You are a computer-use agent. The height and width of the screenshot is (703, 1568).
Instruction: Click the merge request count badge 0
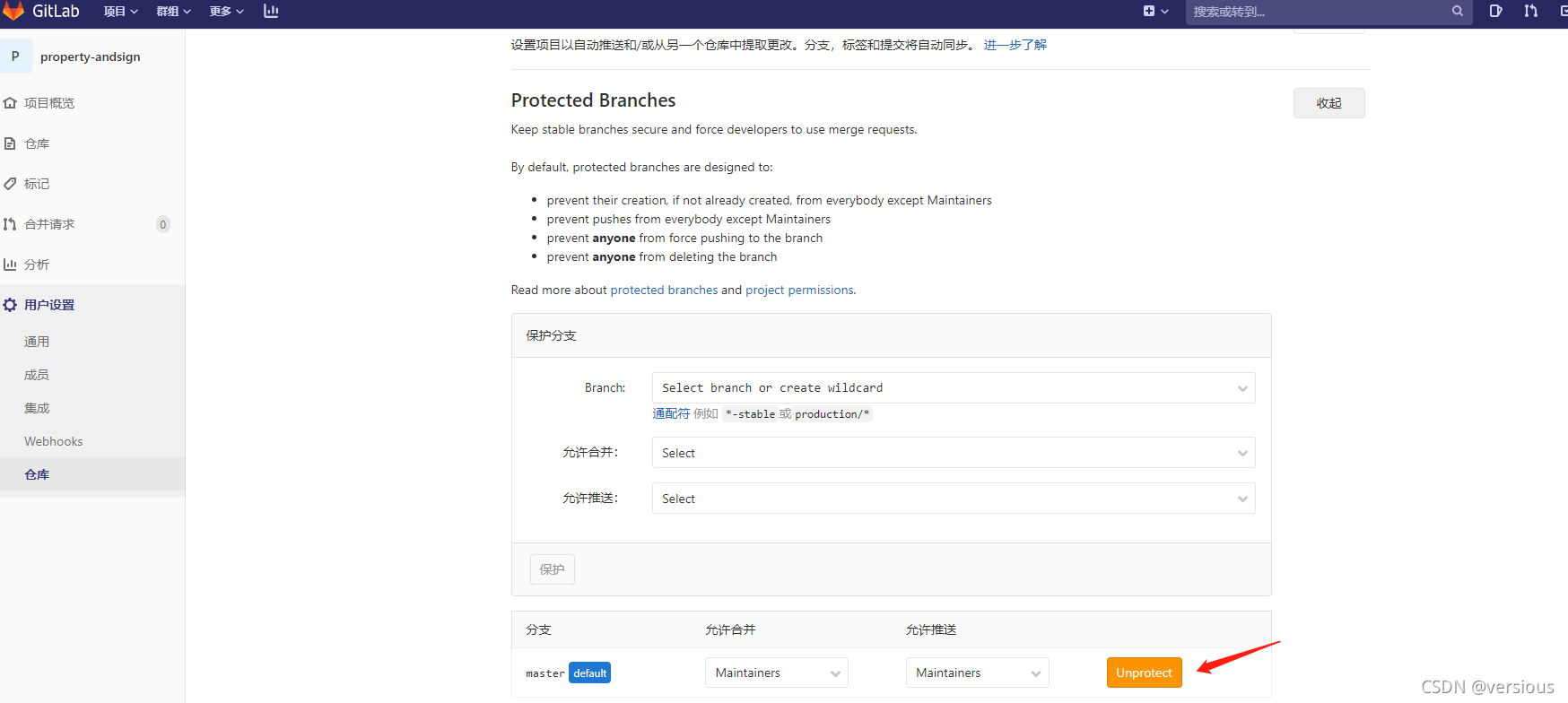pyautogui.click(x=162, y=224)
